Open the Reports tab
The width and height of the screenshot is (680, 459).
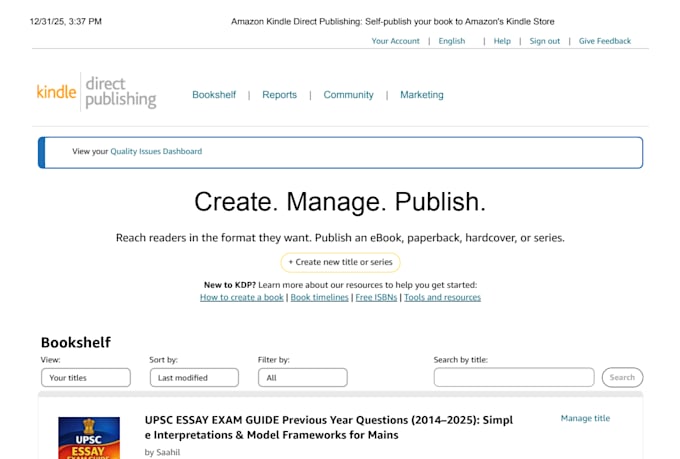[x=279, y=95]
